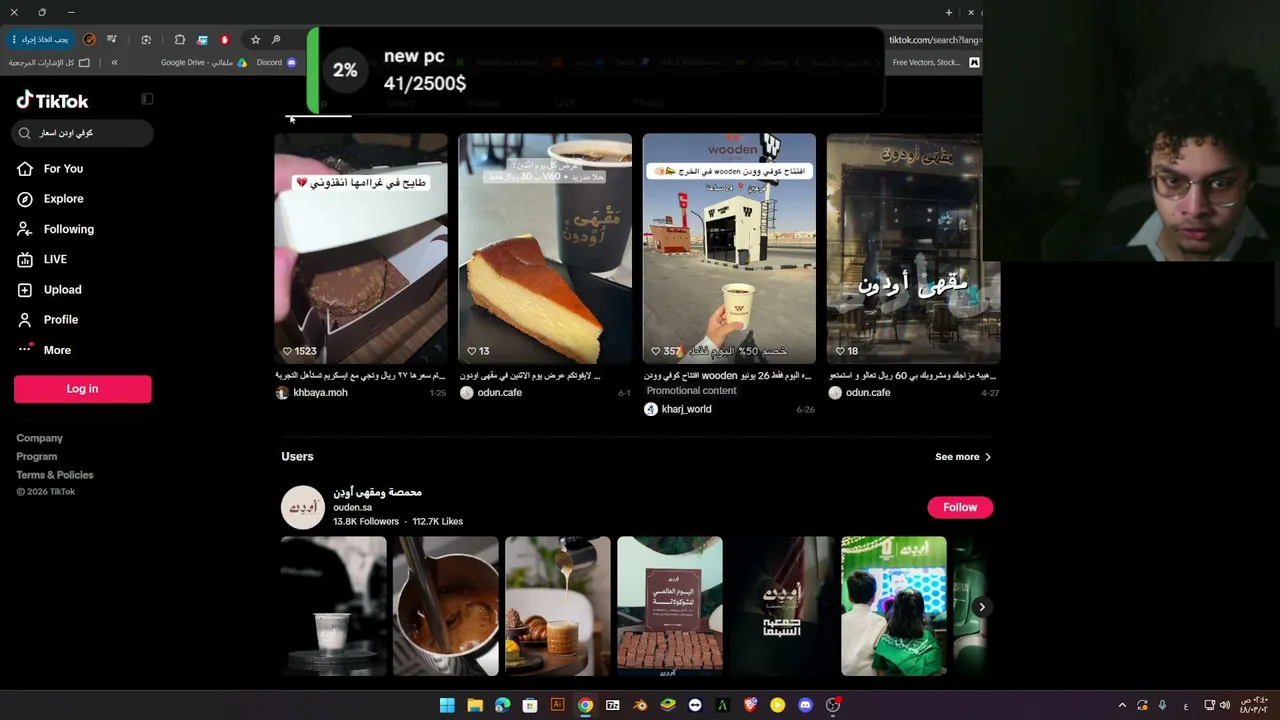
Task: Open the wooden coffee kiosk video
Action: click(729, 249)
